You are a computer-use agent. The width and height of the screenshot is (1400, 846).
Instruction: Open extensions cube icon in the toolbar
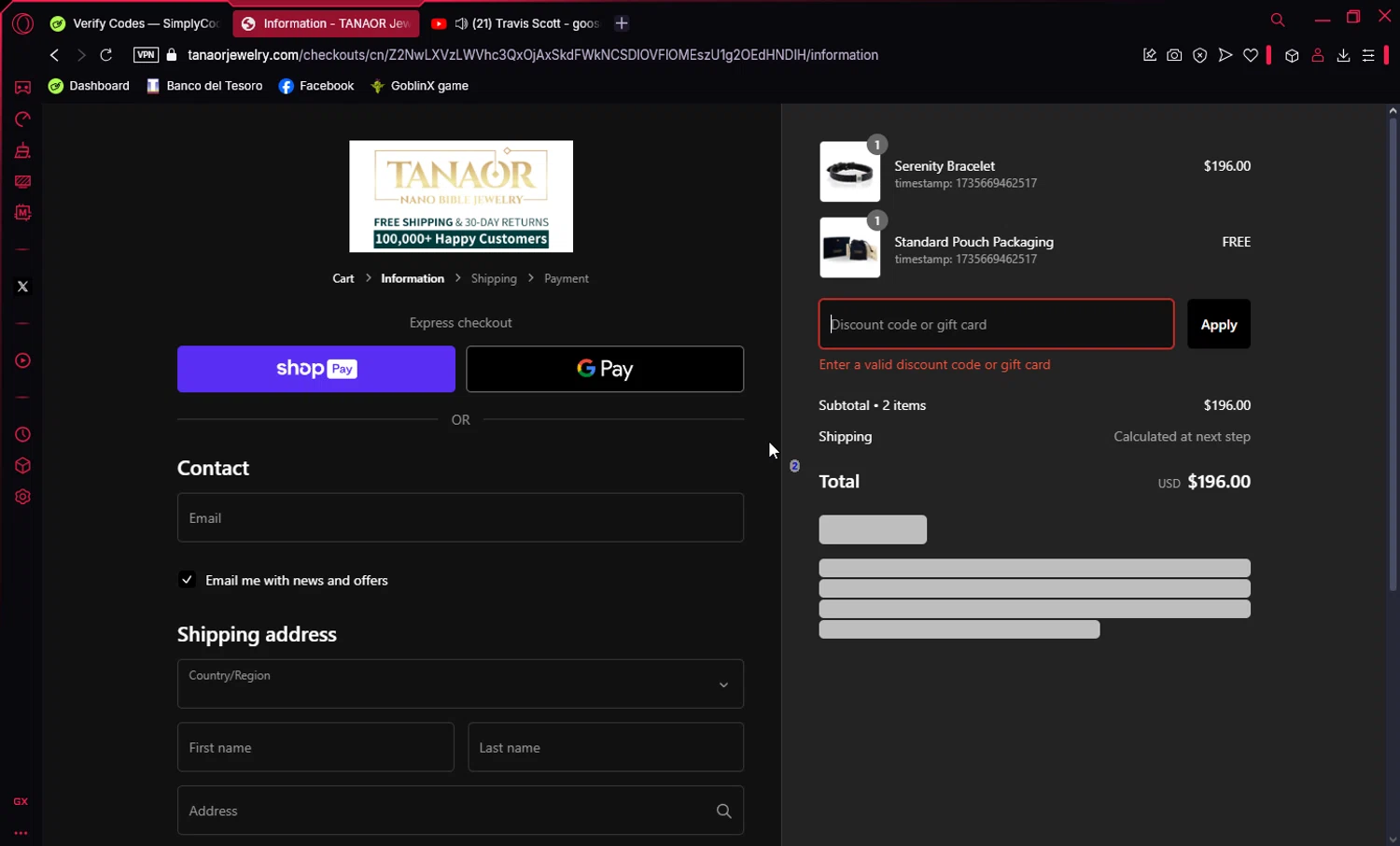click(x=1292, y=55)
